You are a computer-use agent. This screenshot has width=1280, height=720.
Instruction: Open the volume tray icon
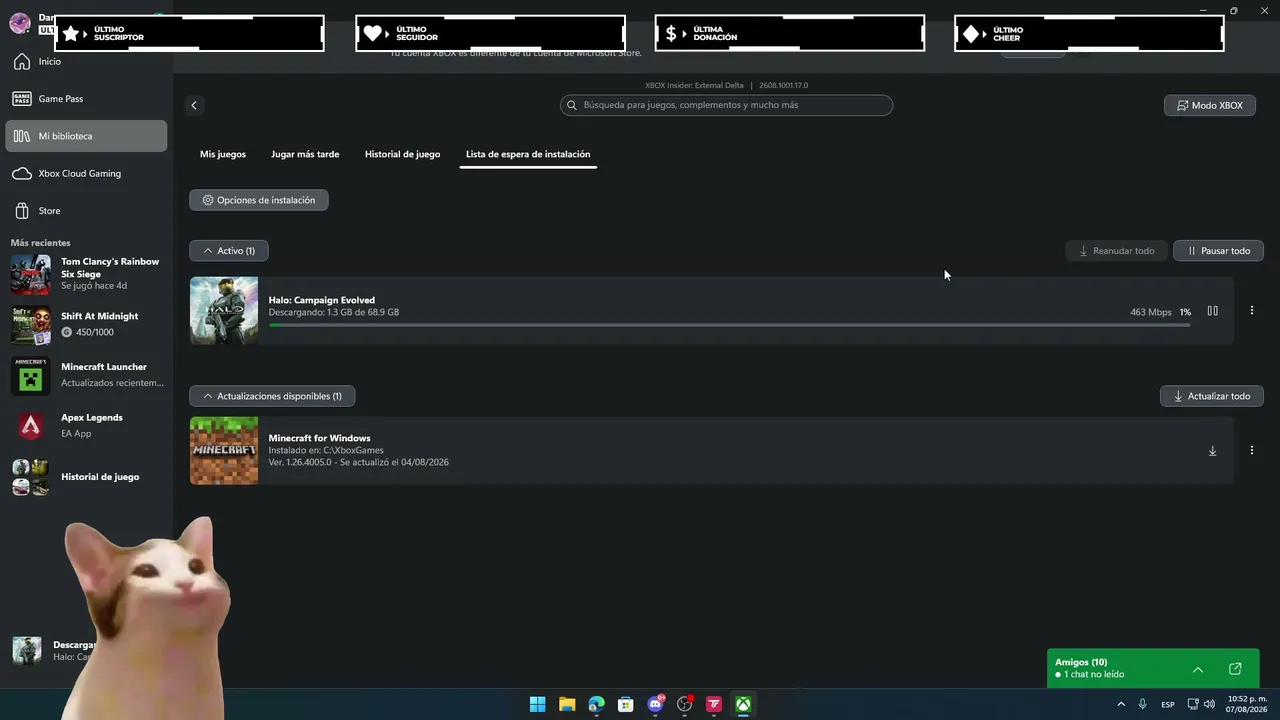(x=1208, y=705)
